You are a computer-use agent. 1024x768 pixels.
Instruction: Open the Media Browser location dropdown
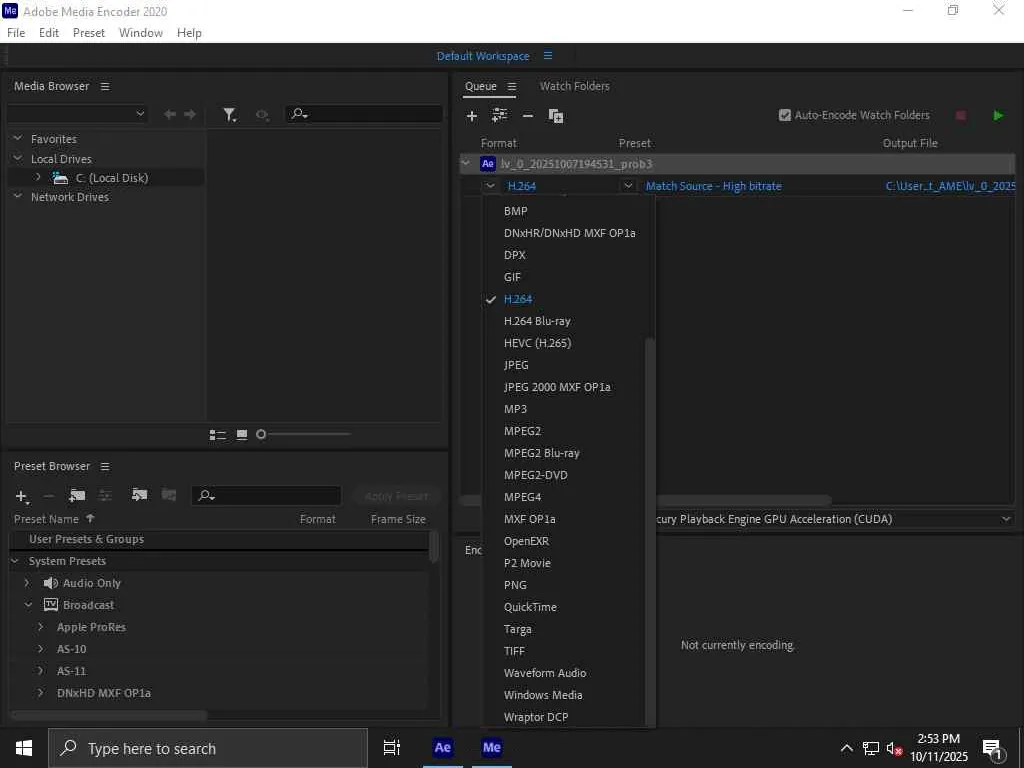click(x=77, y=114)
